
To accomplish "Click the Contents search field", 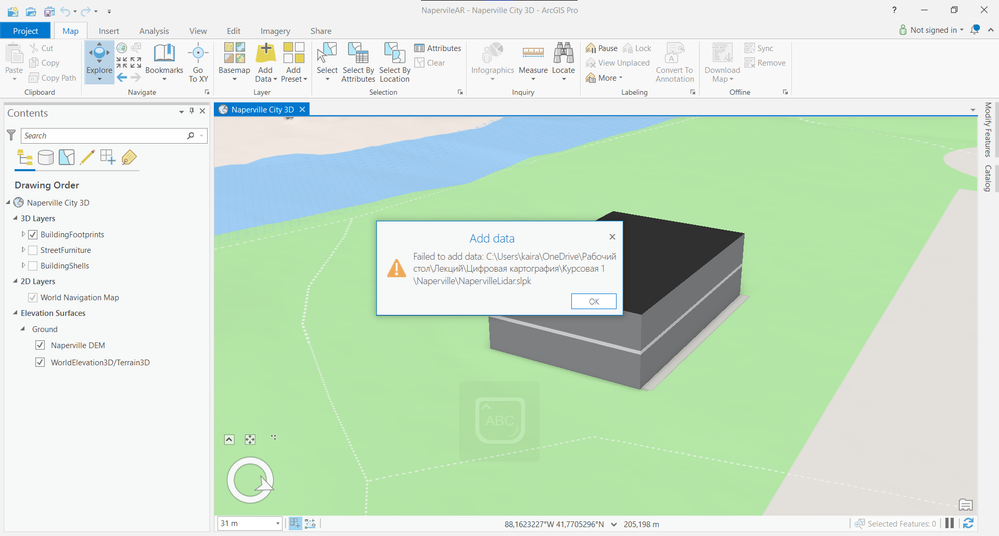I will click(114, 135).
